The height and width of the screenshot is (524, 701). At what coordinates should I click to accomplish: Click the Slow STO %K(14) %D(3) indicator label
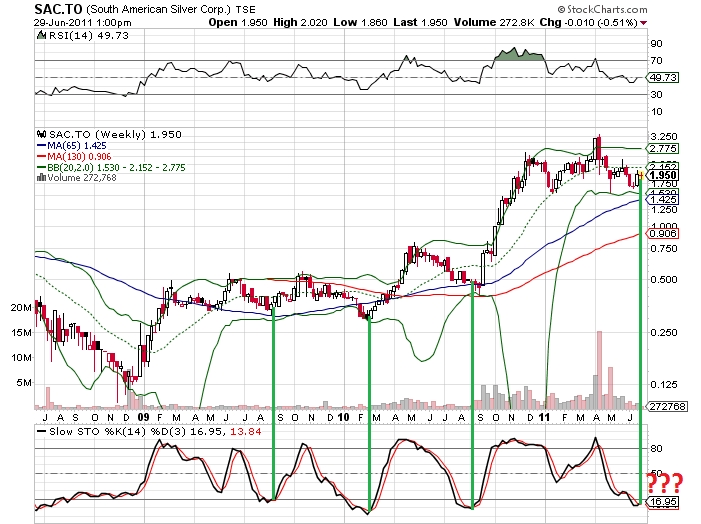pos(118,431)
